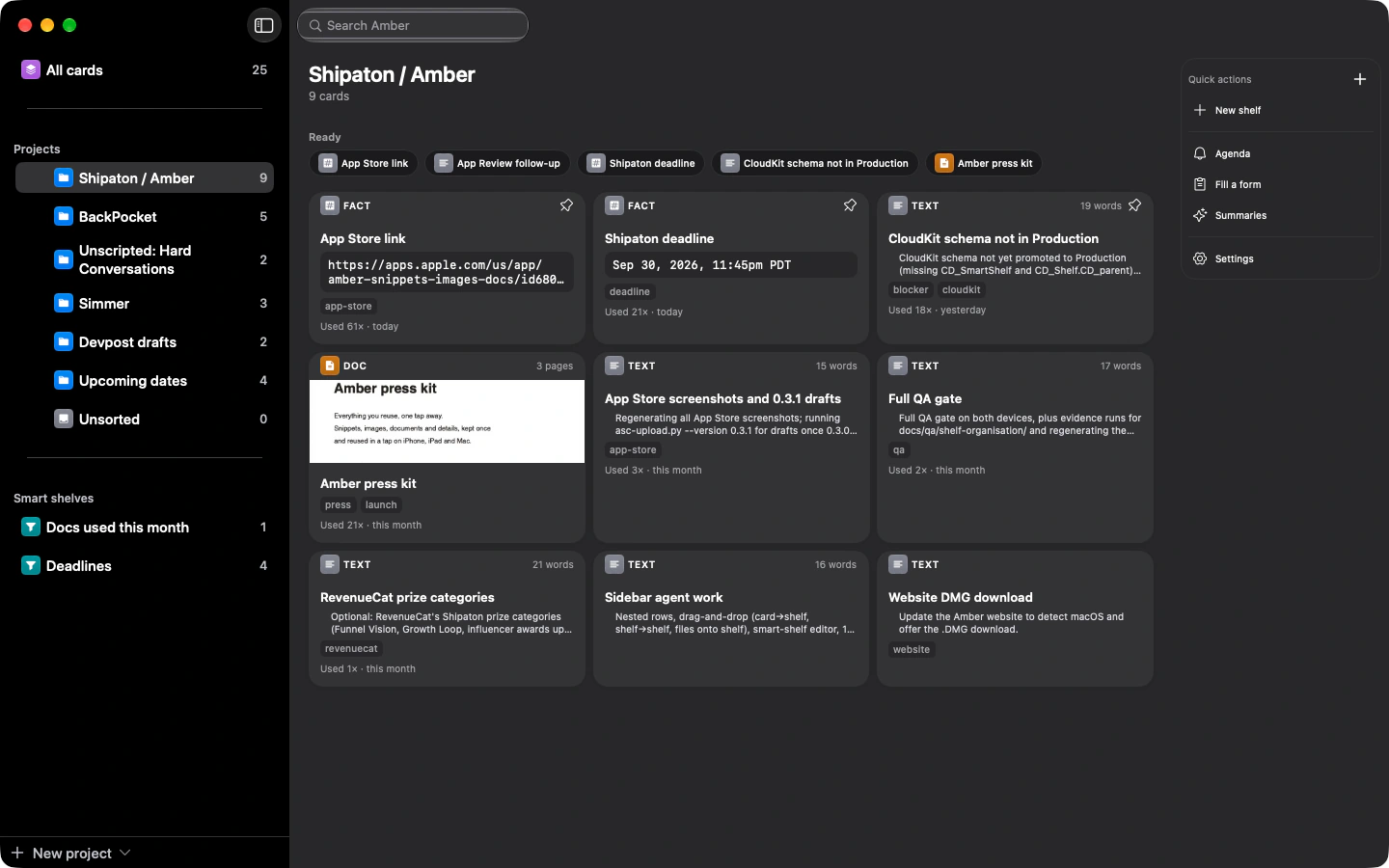Open the Sidebar agent work card title
Viewport: 1389px width, 868px height.
pos(664,597)
